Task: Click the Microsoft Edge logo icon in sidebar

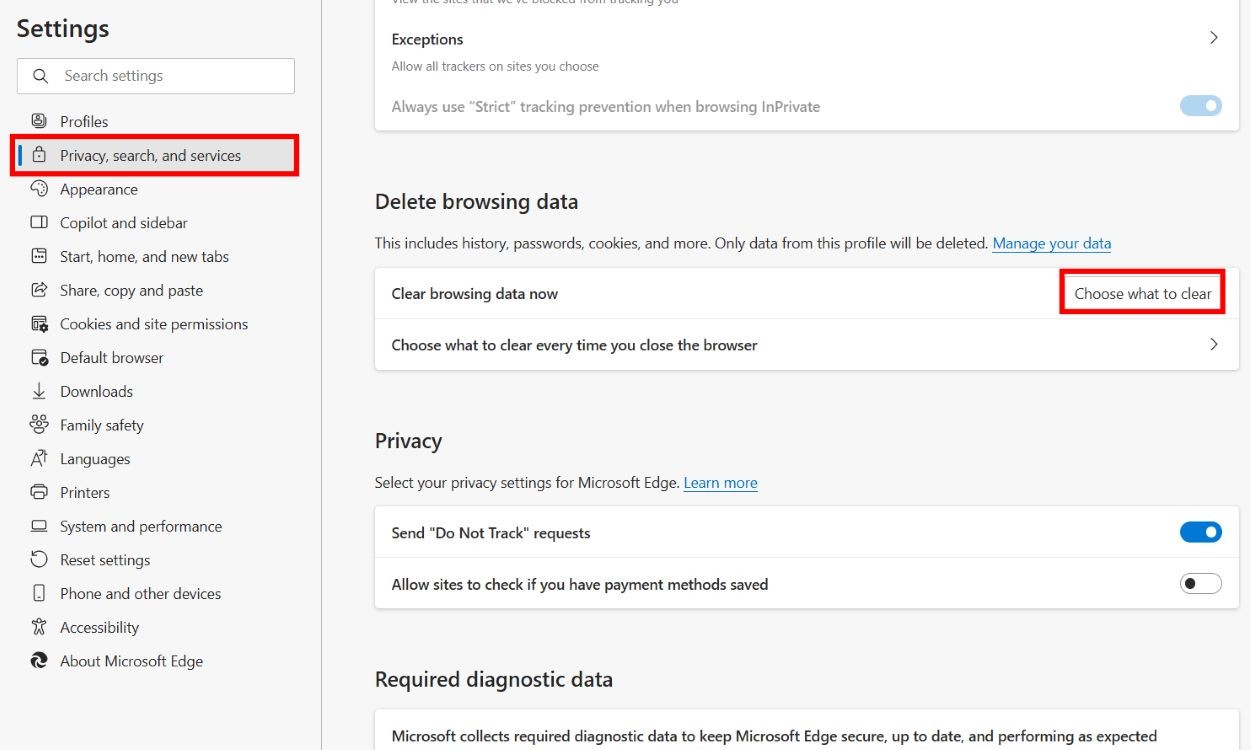Action: click(39, 661)
